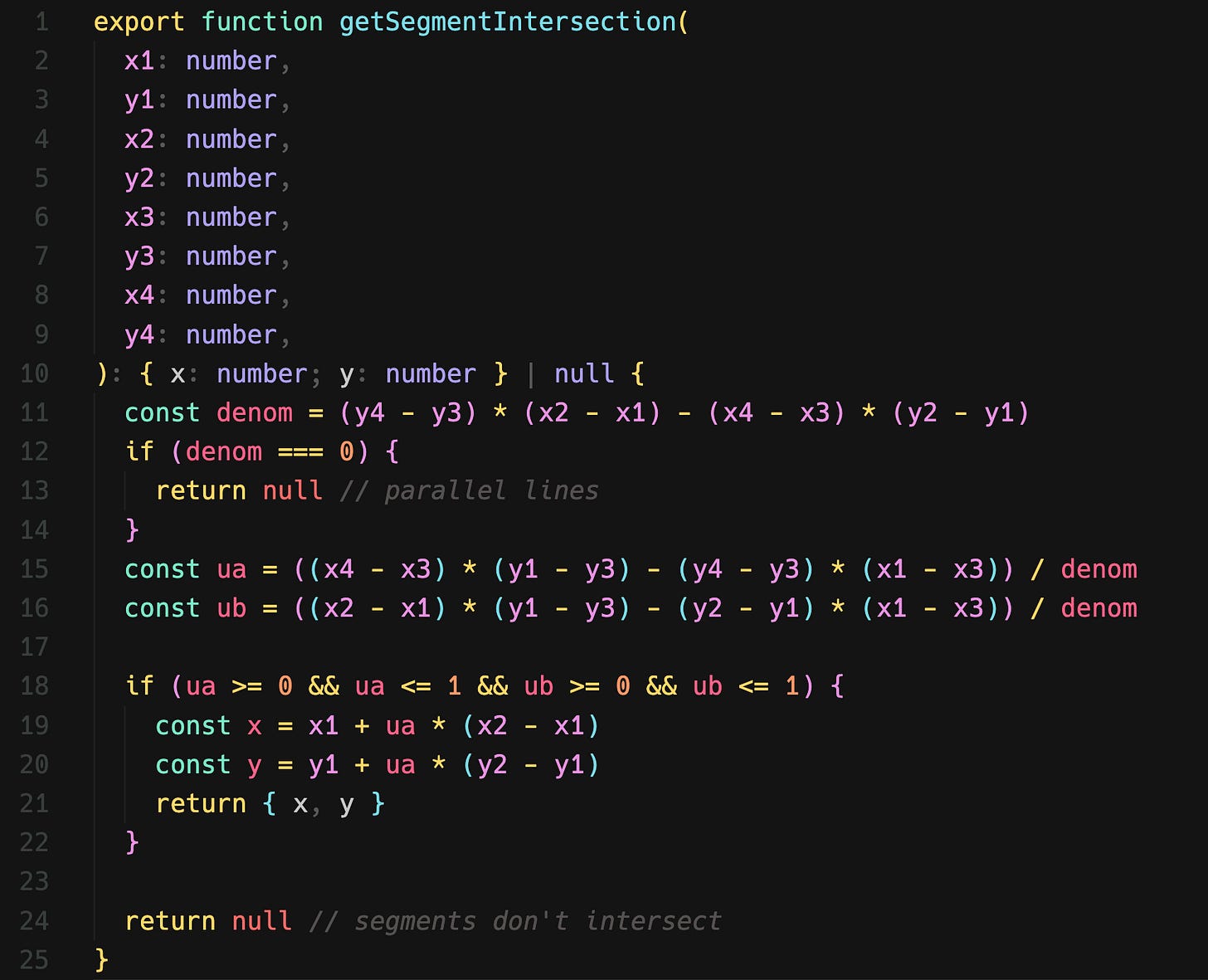The height and width of the screenshot is (980, 1208).
Task: Click parameter x4 on line 8
Action: (x=139, y=295)
